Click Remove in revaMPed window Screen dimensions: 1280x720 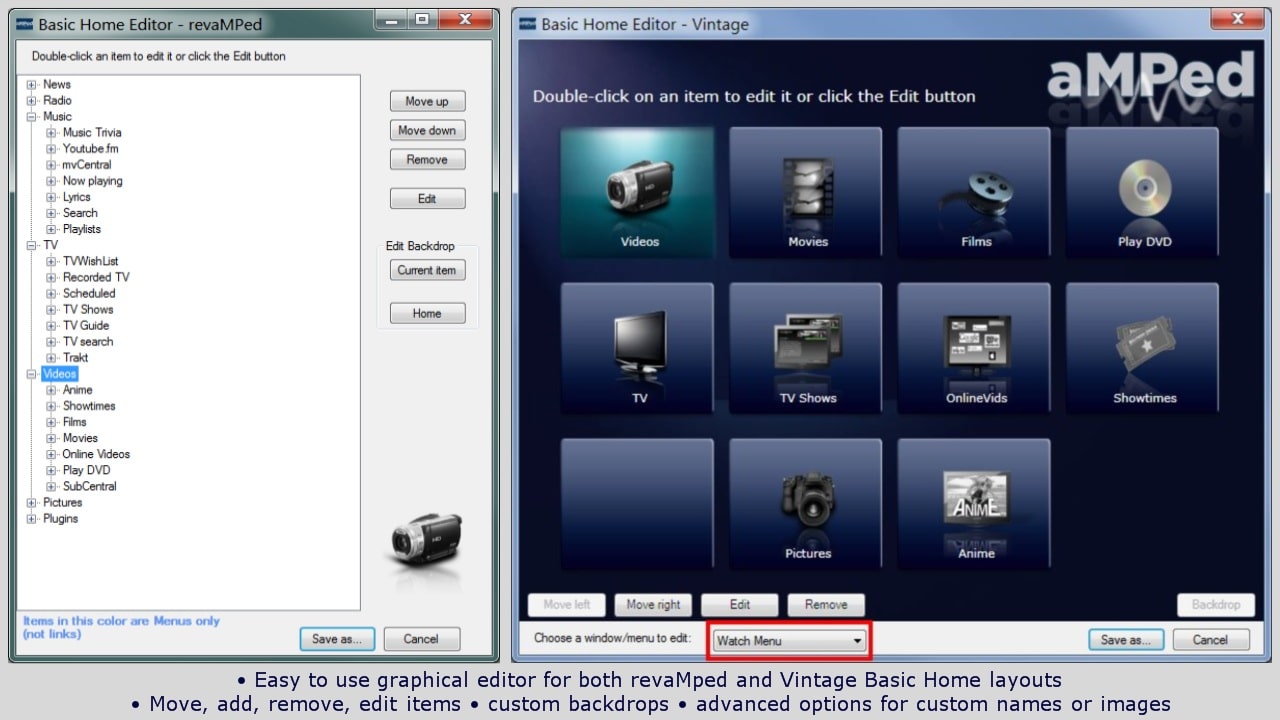[427, 159]
